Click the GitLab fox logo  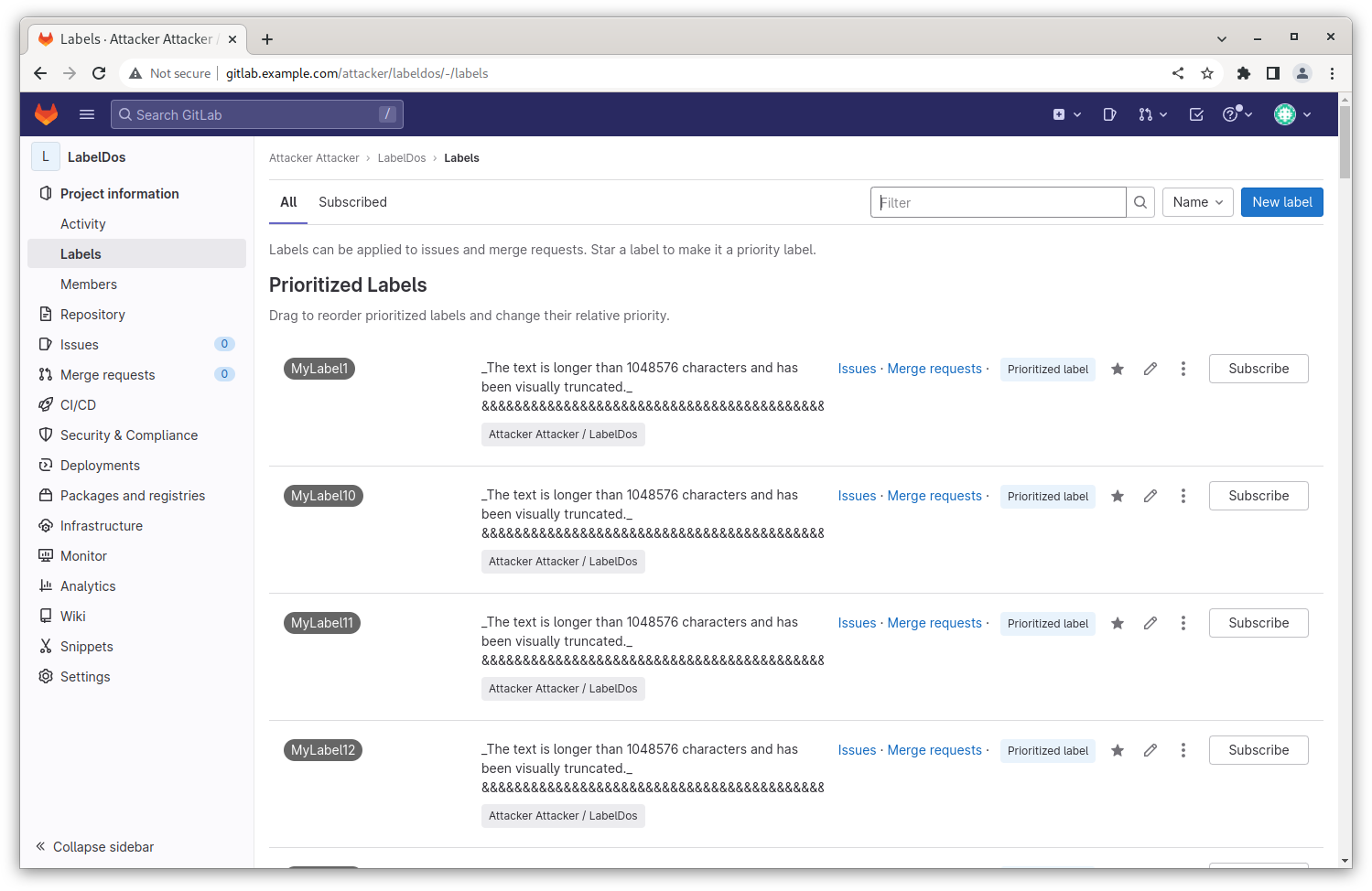pos(46,114)
